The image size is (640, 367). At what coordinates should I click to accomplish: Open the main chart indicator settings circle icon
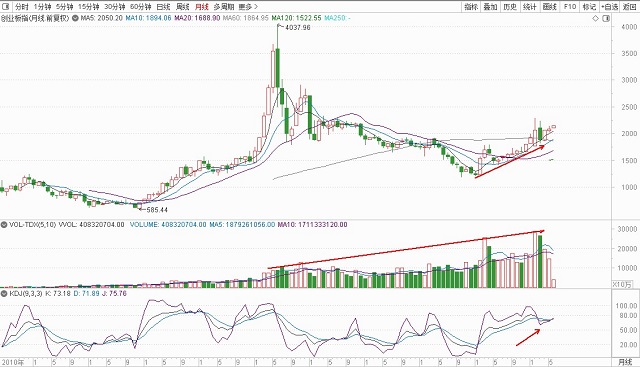[76, 18]
